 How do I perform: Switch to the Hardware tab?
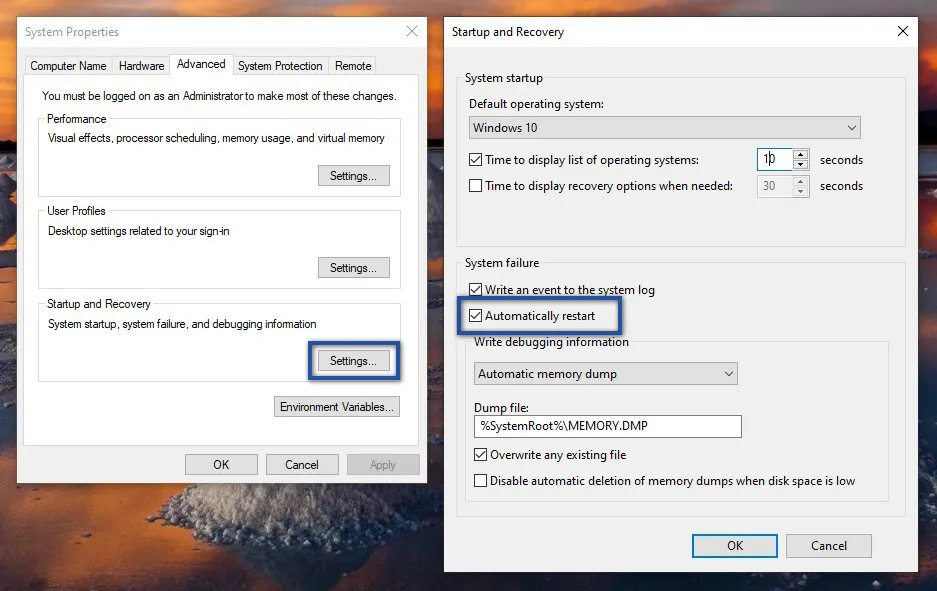[140, 65]
